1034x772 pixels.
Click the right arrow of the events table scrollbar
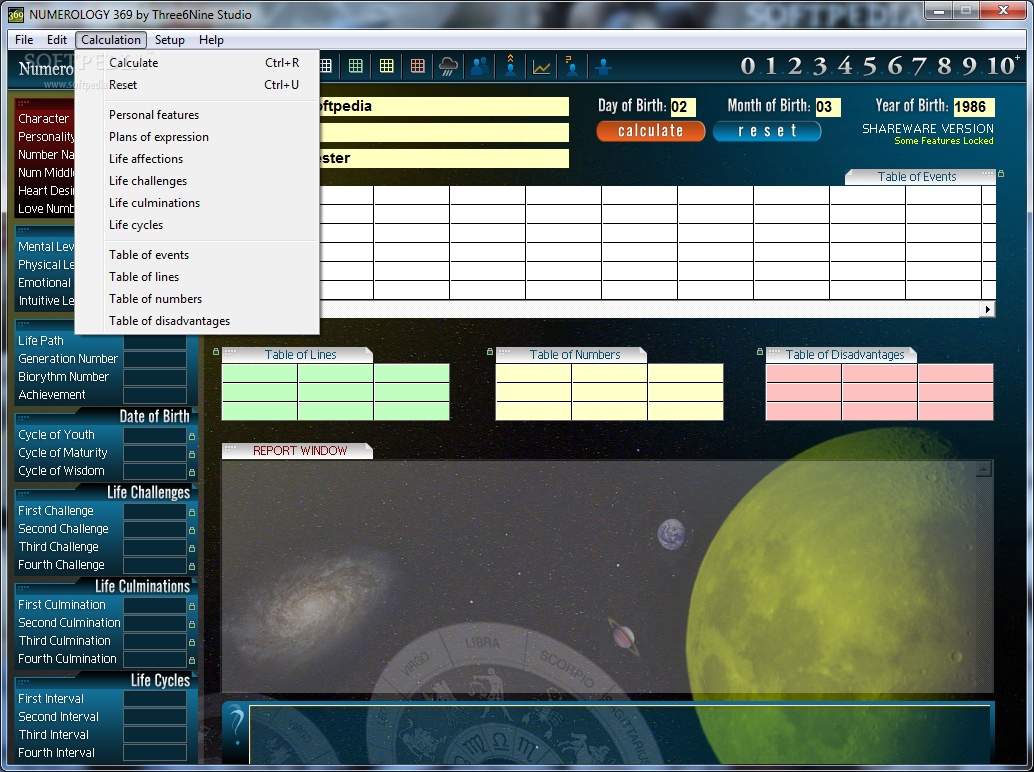pos(987,309)
